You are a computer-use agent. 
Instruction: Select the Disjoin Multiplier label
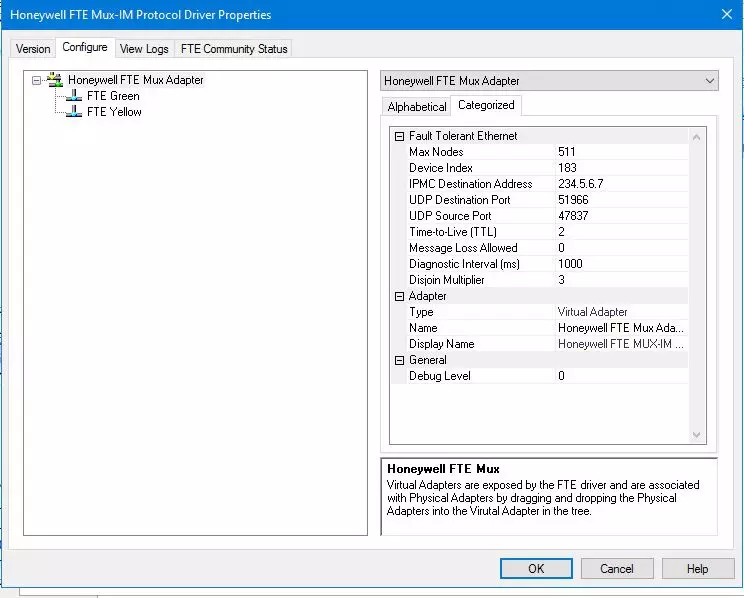pos(446,280)
